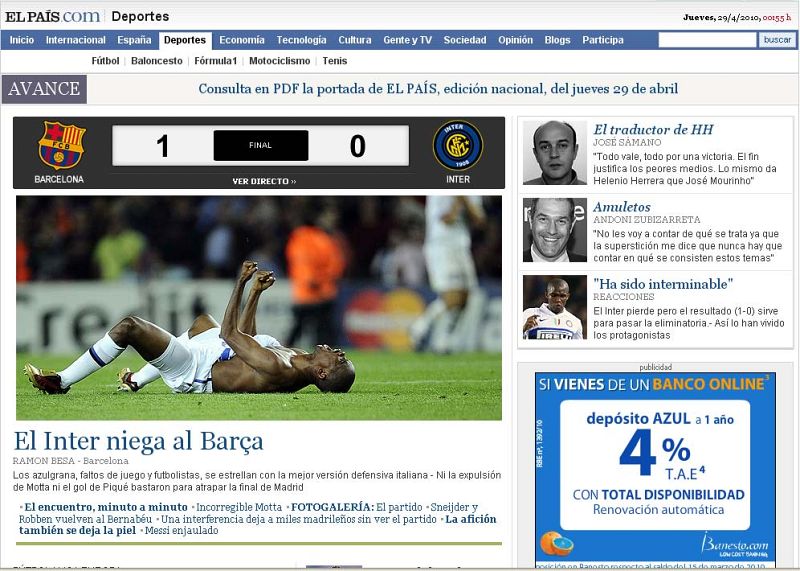Screen dimensions: 800x571
Task: Open El encuentro, minuto a minuto
Action: tap(105, 507)
